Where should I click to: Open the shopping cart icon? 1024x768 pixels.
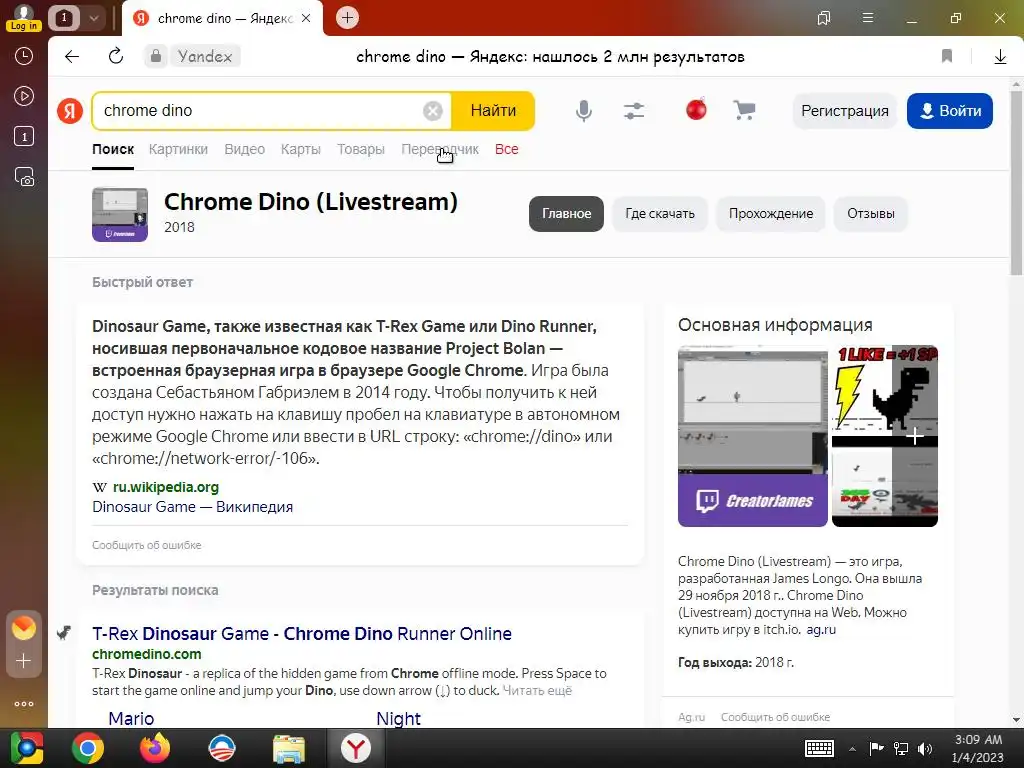744,110
